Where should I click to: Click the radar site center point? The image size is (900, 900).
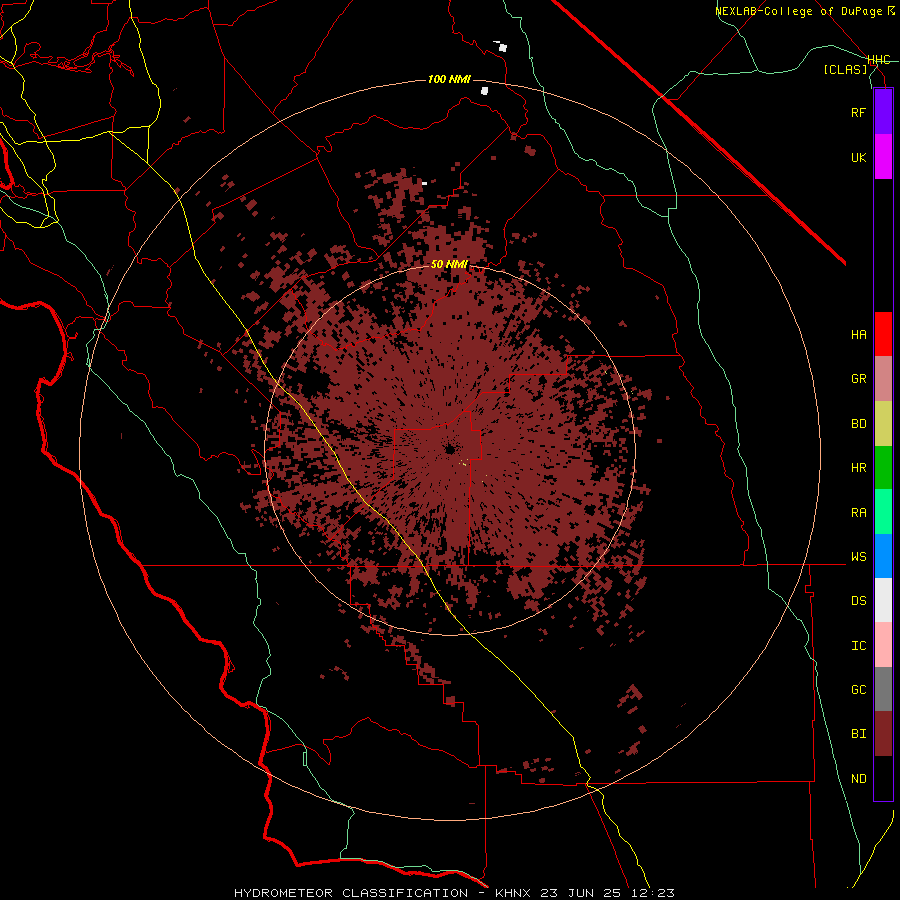pos(449,449)
